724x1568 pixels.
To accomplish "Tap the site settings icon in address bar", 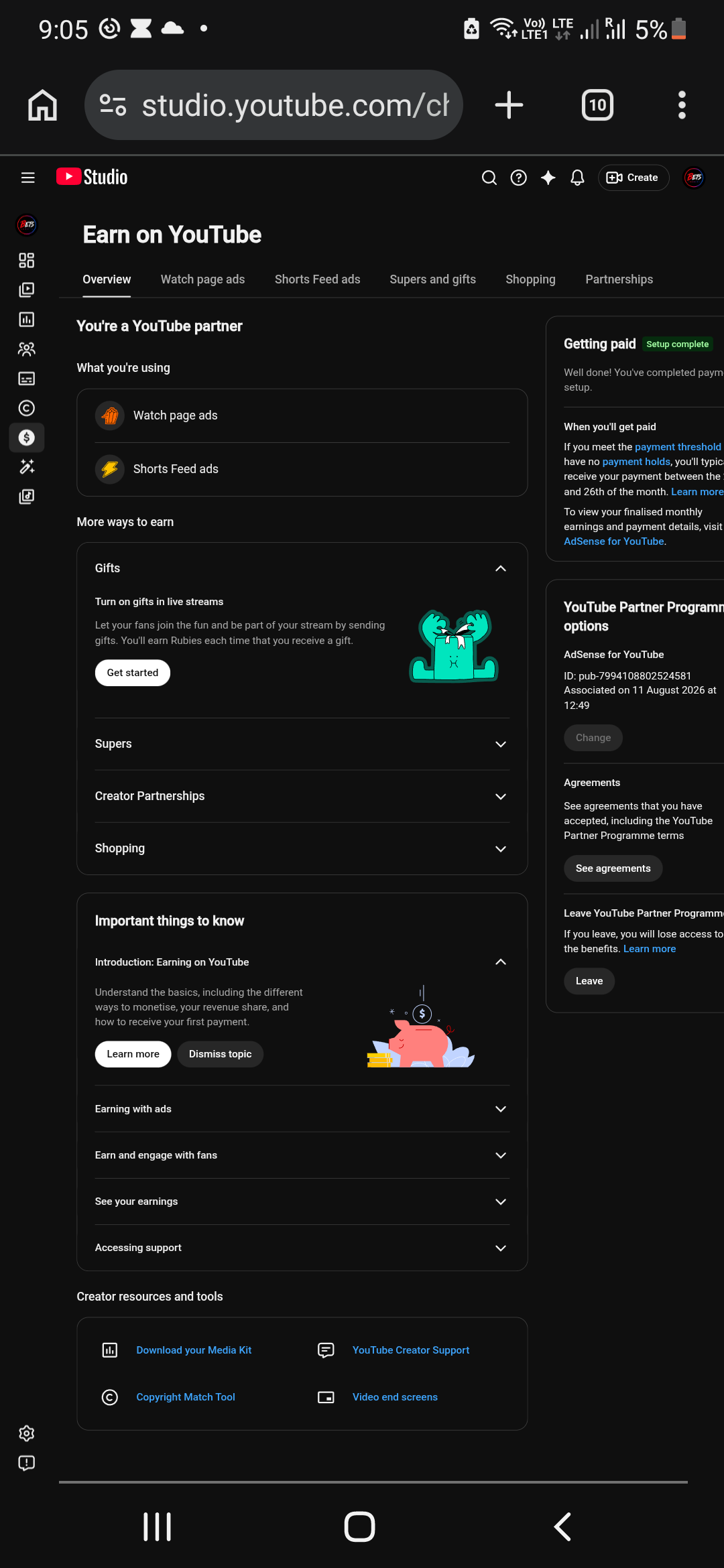I will click(113, 105).
